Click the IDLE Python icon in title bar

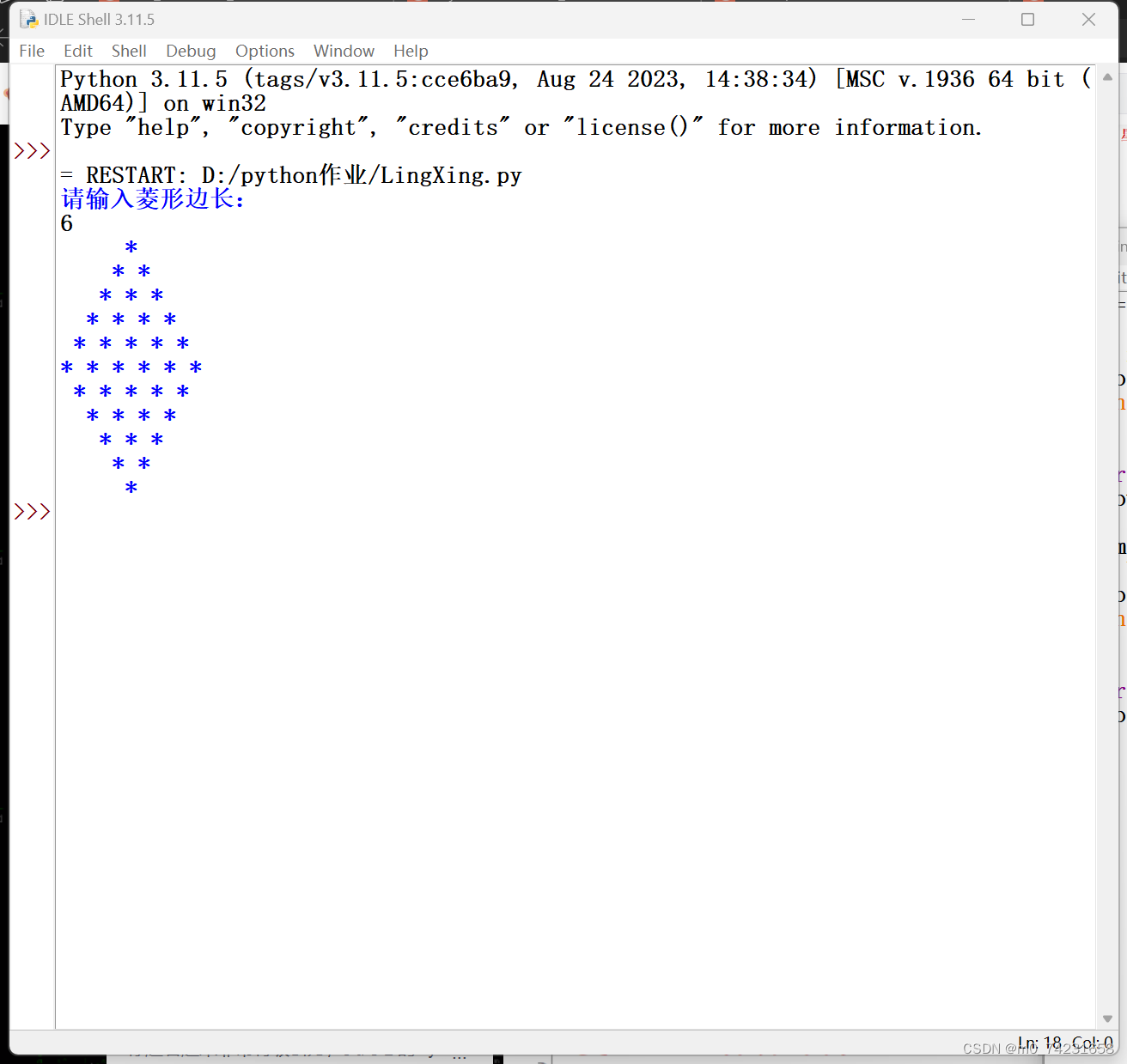(29, 19)
